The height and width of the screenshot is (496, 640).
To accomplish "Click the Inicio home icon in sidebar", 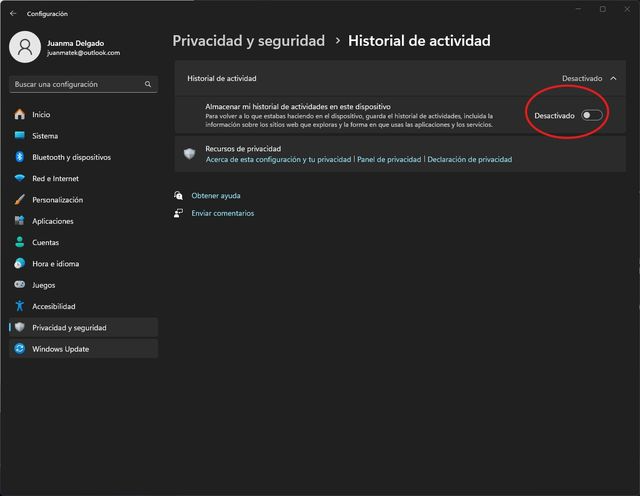I will (x=19, y=114).
